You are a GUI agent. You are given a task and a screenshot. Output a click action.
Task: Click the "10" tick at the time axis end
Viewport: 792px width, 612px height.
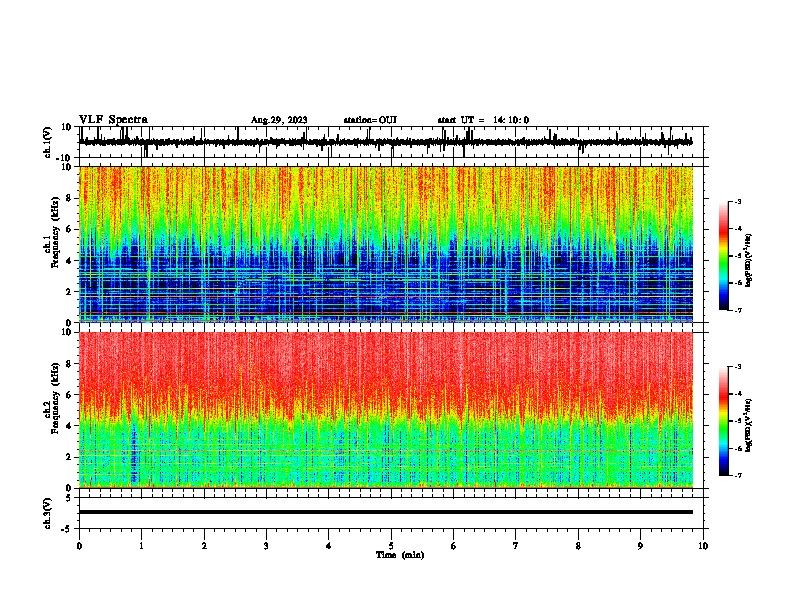coord(703,546)
